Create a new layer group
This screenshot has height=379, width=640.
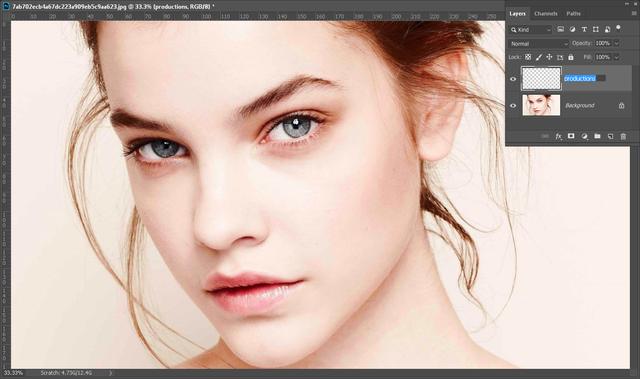(597, 136)
